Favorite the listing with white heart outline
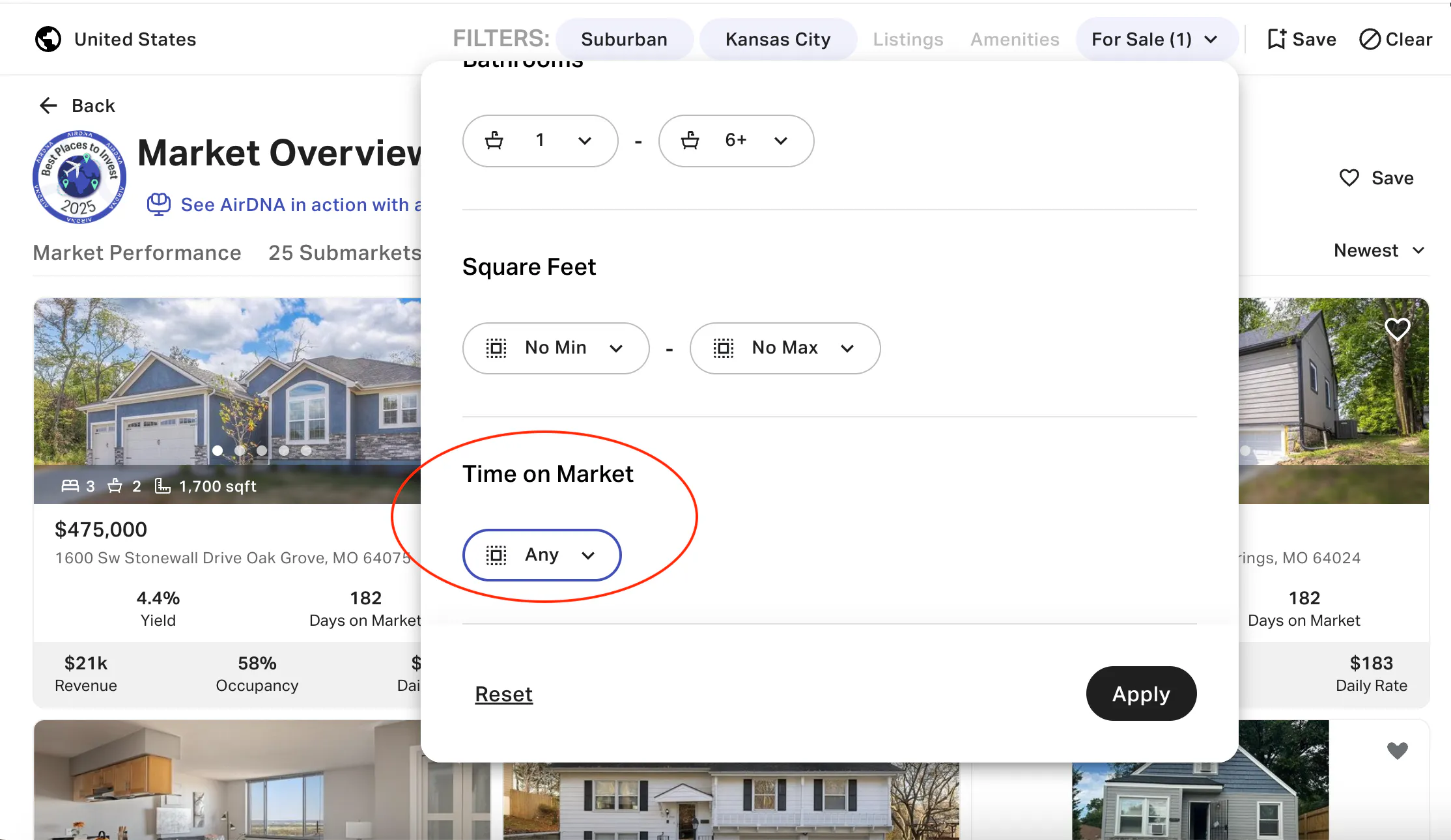This screenshot has height=840, width=1451. point(1397,329)
